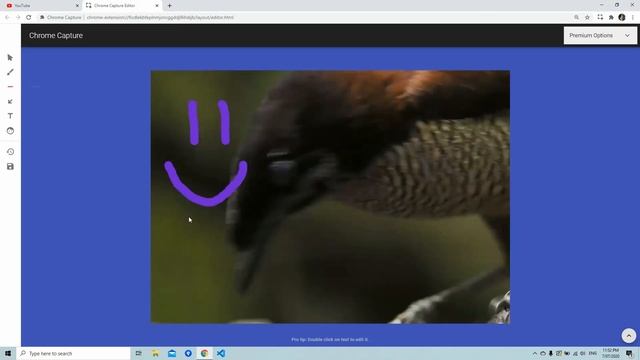
Task: Open Task View on the taskbar
Action: click(139, 353)
